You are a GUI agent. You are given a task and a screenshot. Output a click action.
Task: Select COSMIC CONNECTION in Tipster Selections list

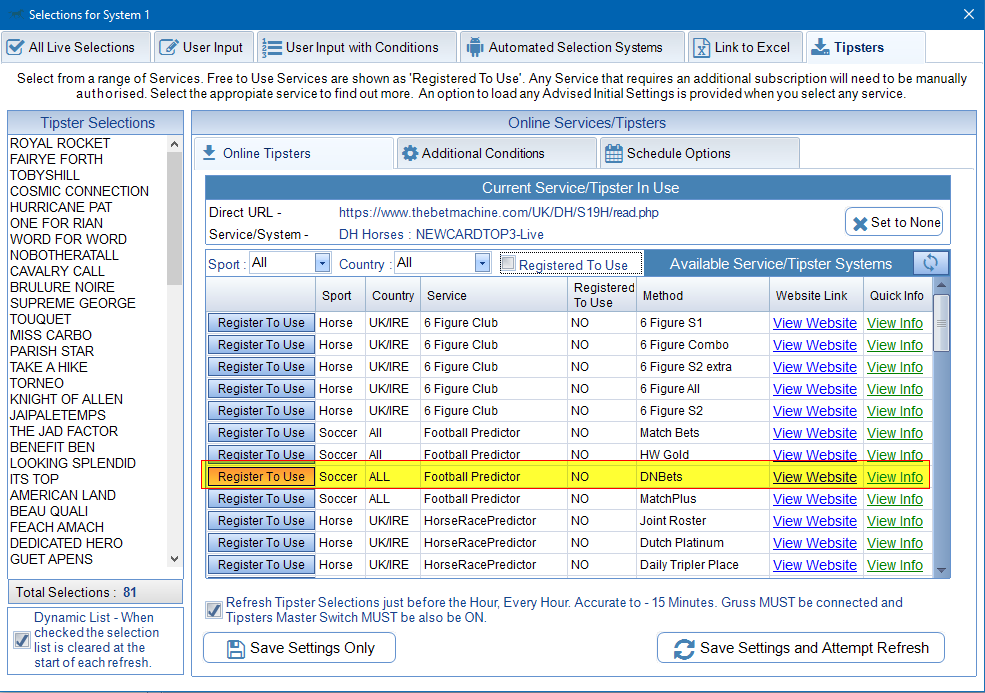79,191
